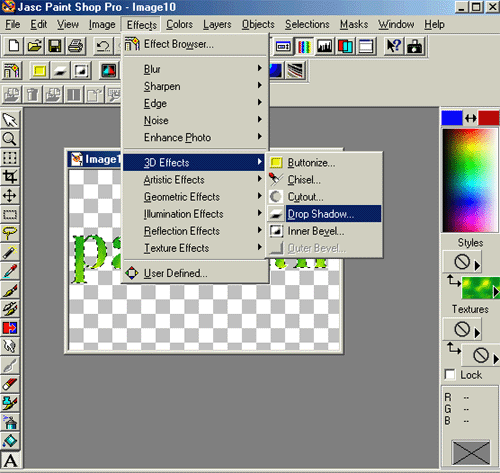The width and height of the screenshot is (500, 473).
Task: Swap foreground and background colors arrow
Action: [470, 118]
